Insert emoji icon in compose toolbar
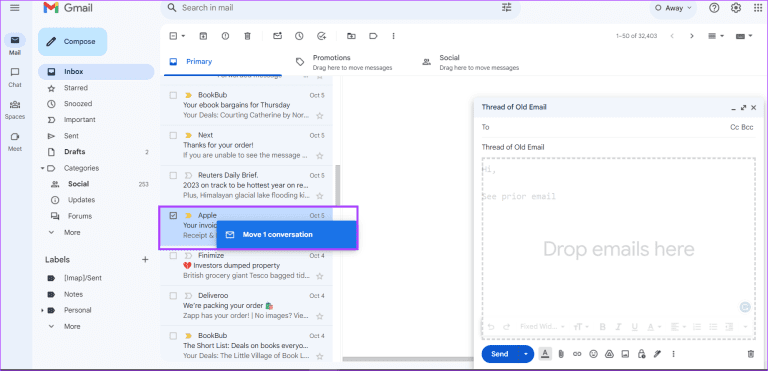This screenshot has height=371, width=768. [594, 354]
